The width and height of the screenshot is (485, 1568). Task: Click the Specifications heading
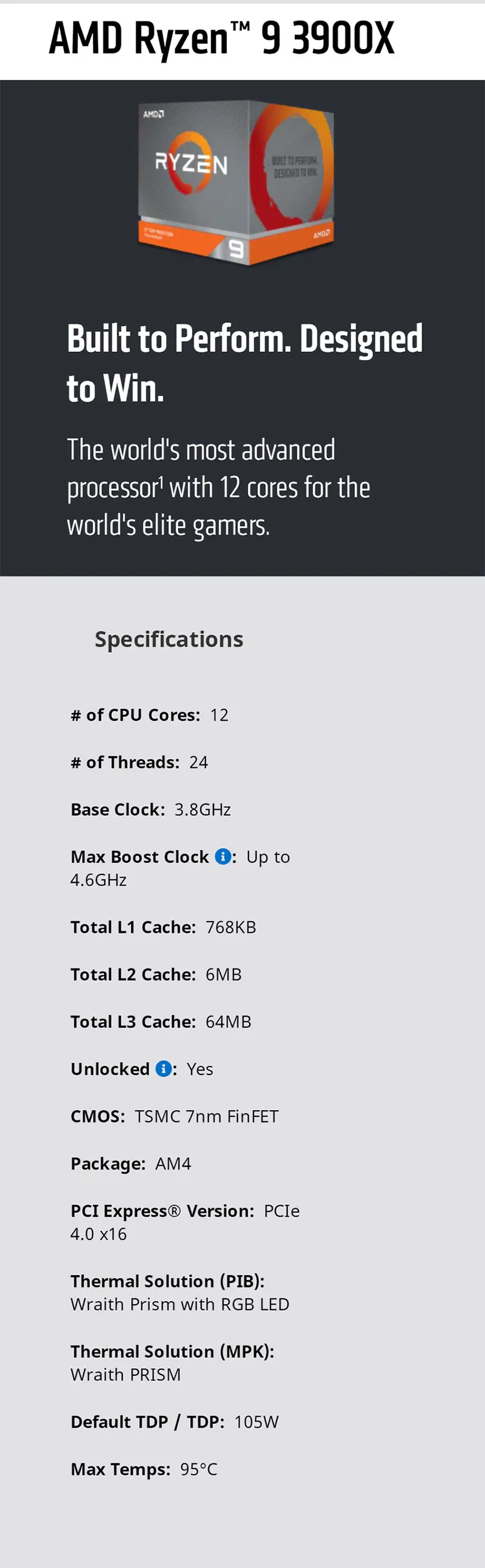pos(169,639)
